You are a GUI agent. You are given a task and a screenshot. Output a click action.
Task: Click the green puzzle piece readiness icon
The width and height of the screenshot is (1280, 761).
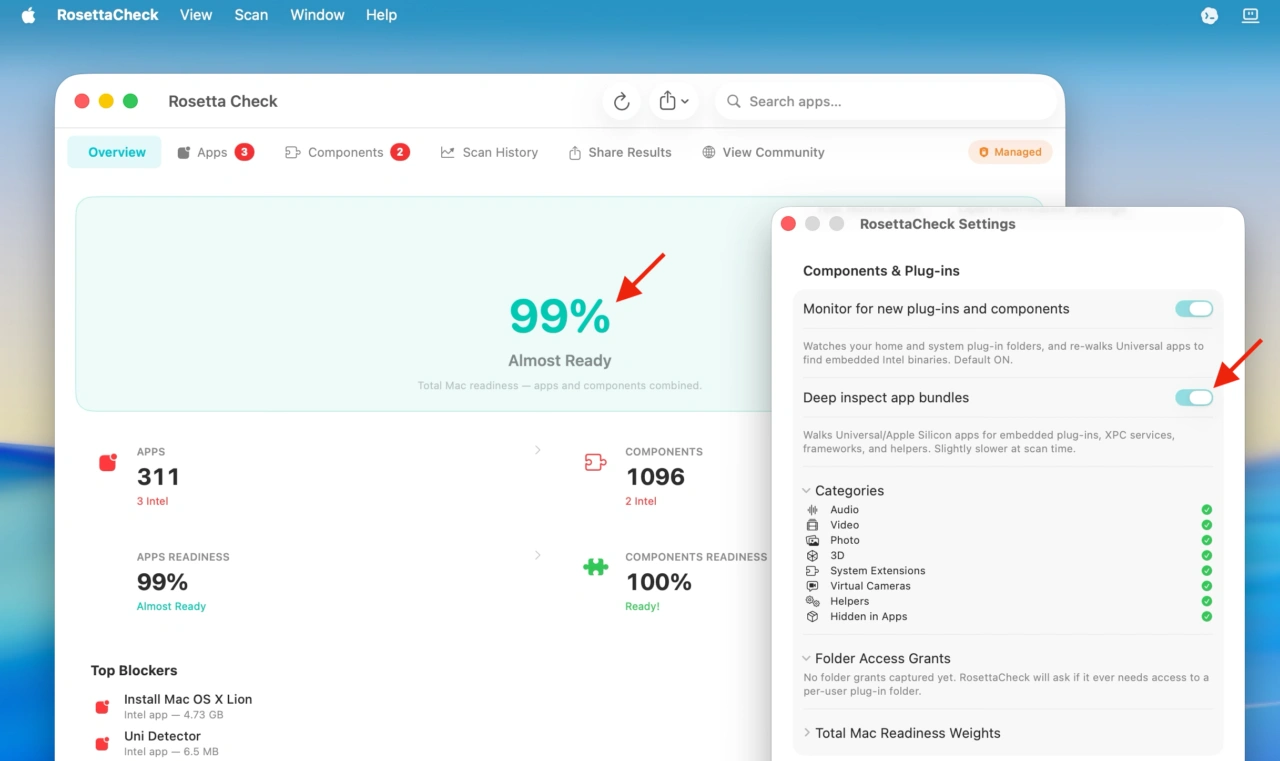pyautogui.click(x=595, y=567)
